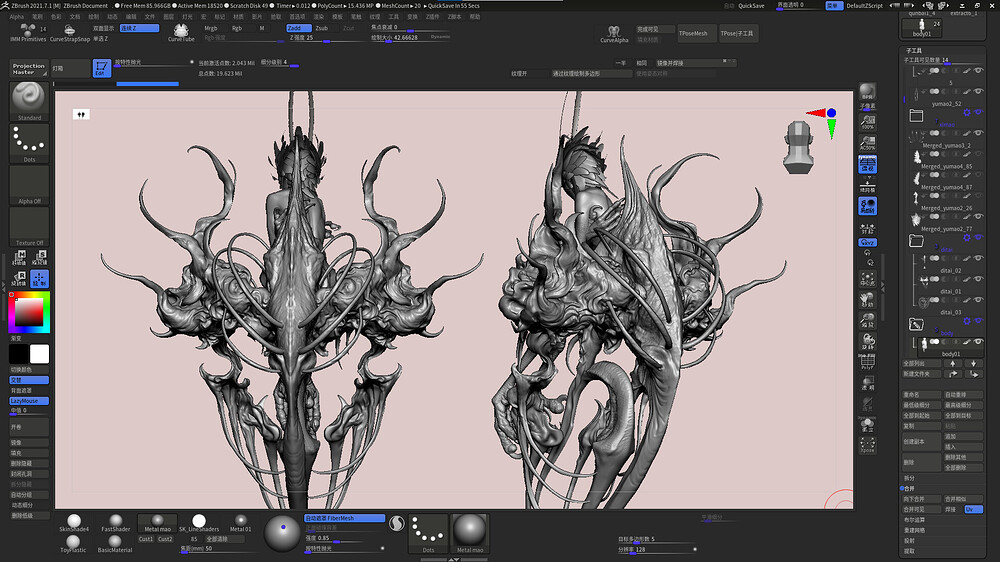Open the Texture Off slot
This screenshot has height=562, width=1000.
(29, 226)
